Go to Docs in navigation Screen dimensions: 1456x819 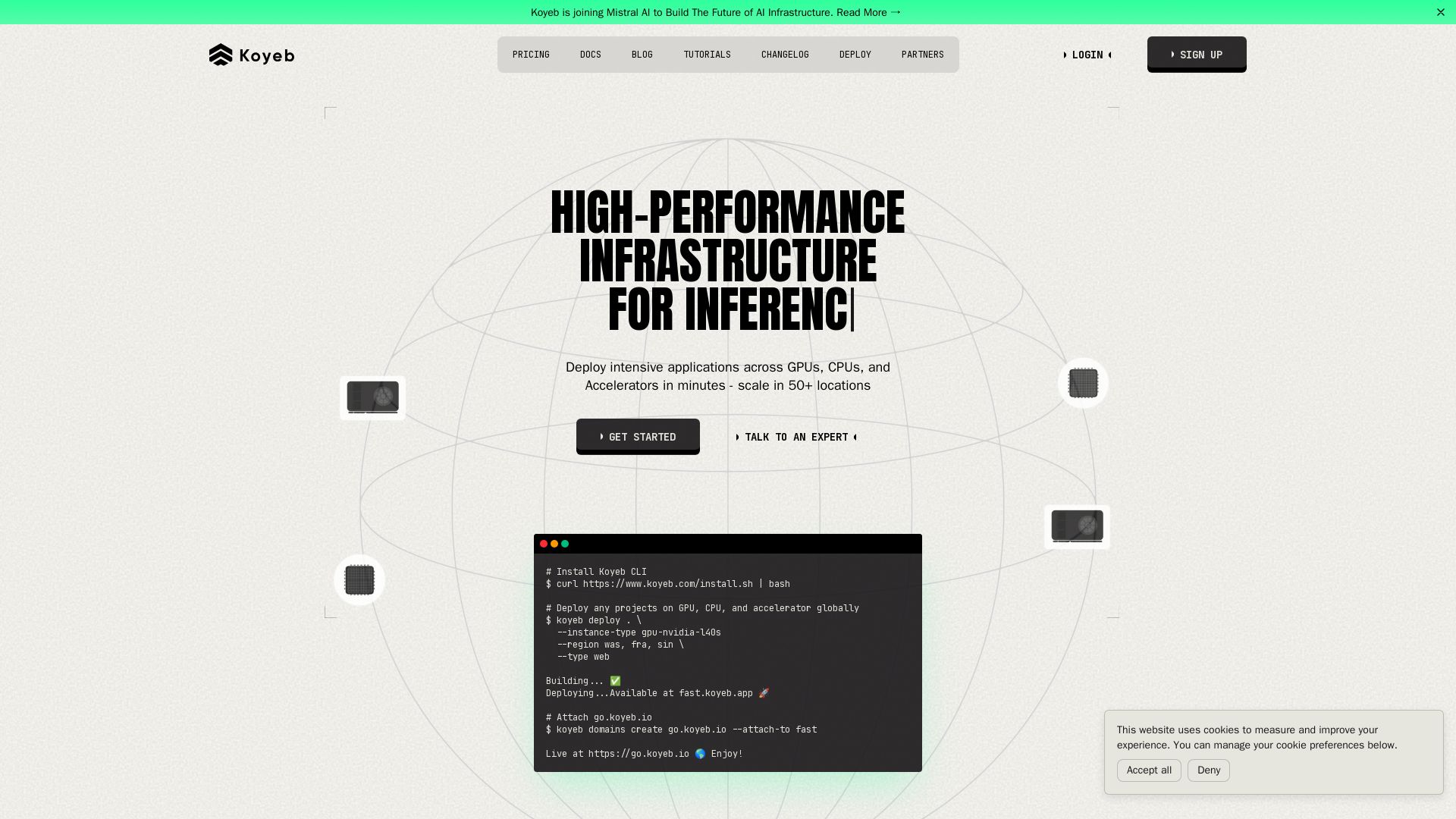[591, 55]
